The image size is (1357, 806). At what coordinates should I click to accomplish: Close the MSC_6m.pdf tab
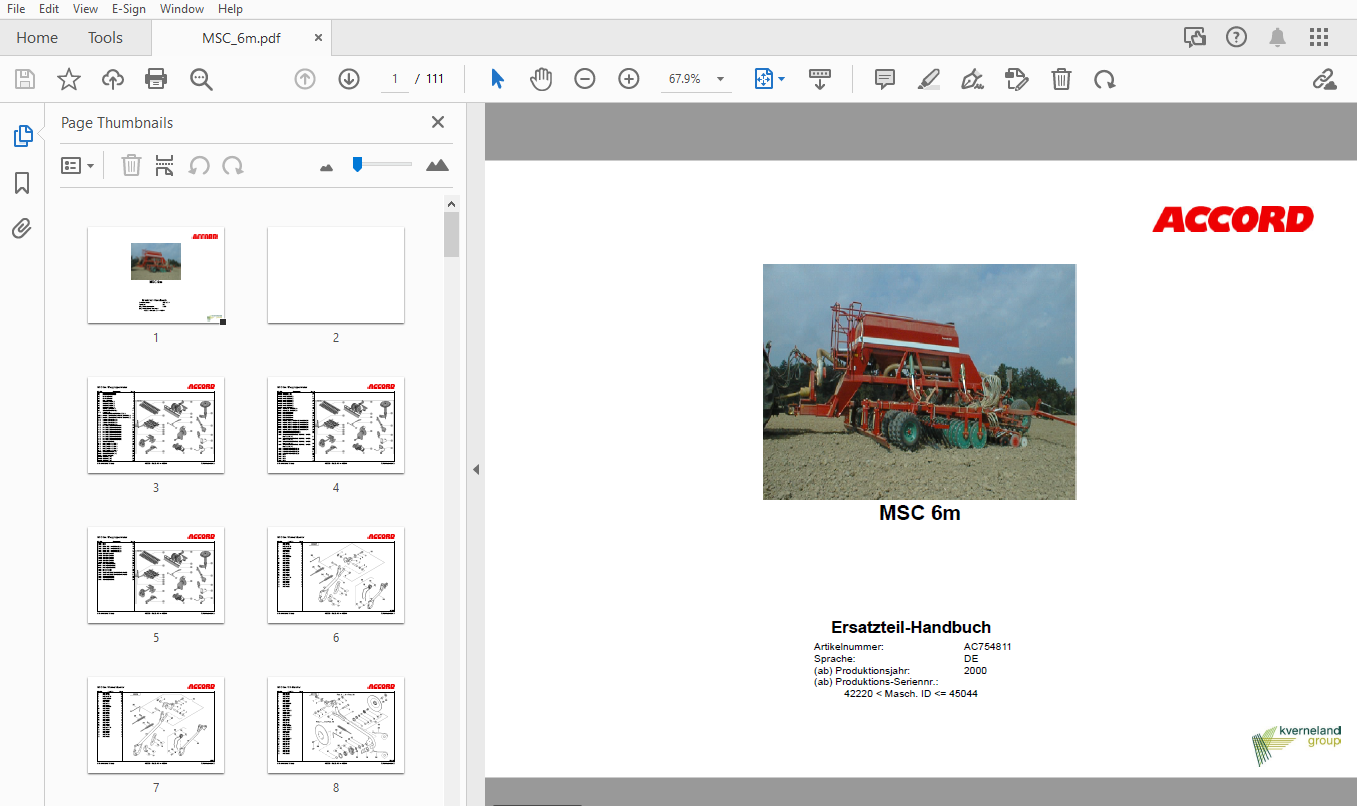(318, 38)
